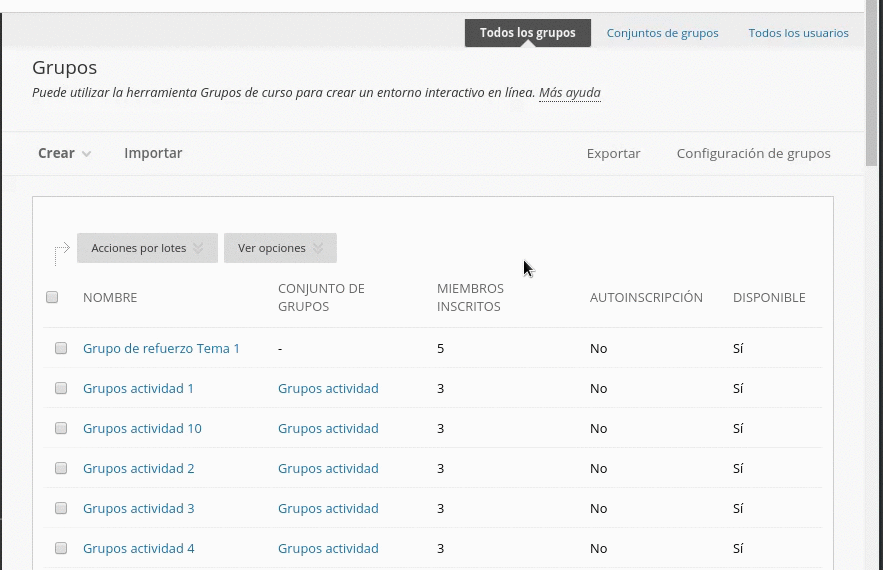Switch to Conjuntos de grupos tab

(662, 33)
